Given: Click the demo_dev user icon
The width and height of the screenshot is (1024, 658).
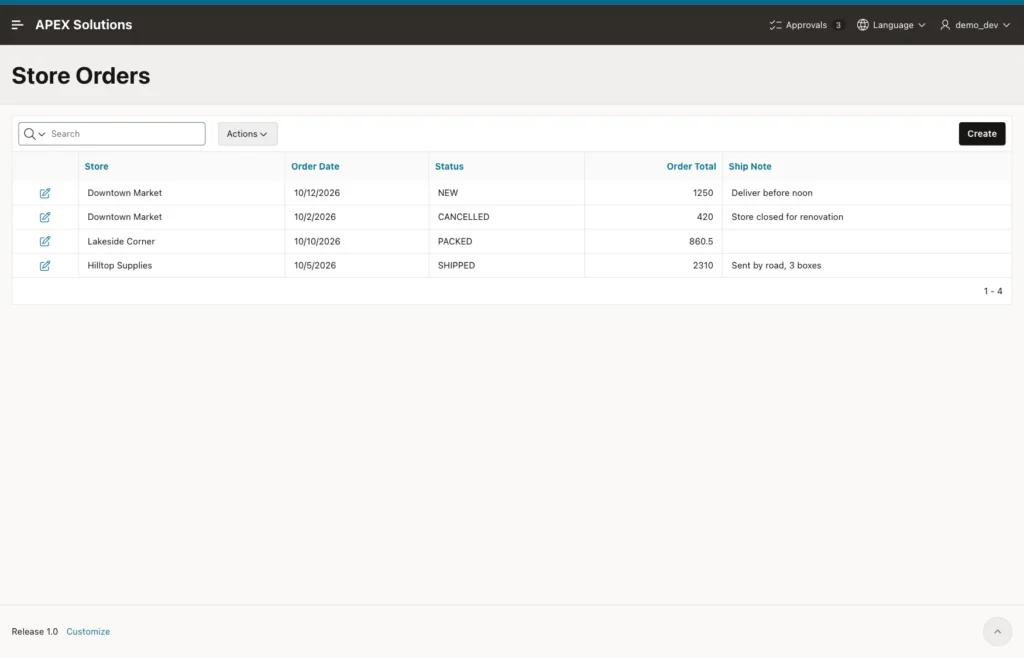Looking at the screenshot, I should pyautogui.click(x=945, y=25).
